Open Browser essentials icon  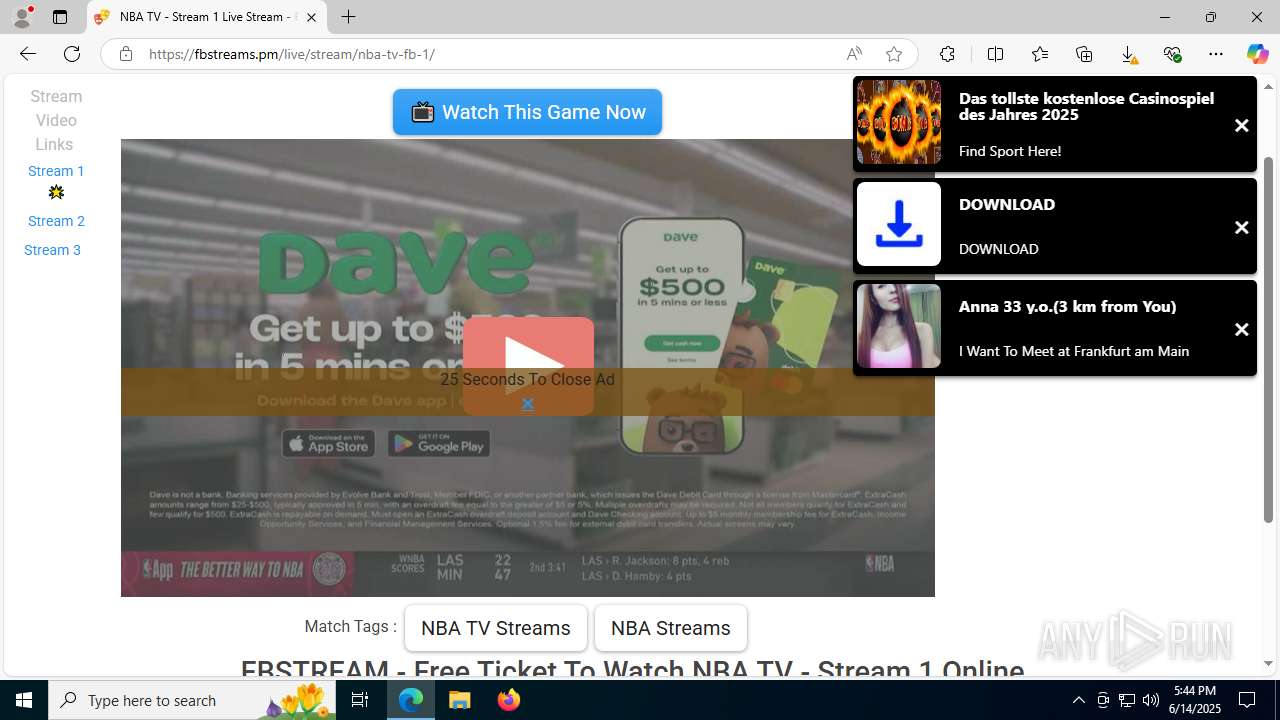pyautogui.click(x=1172, y=54)
